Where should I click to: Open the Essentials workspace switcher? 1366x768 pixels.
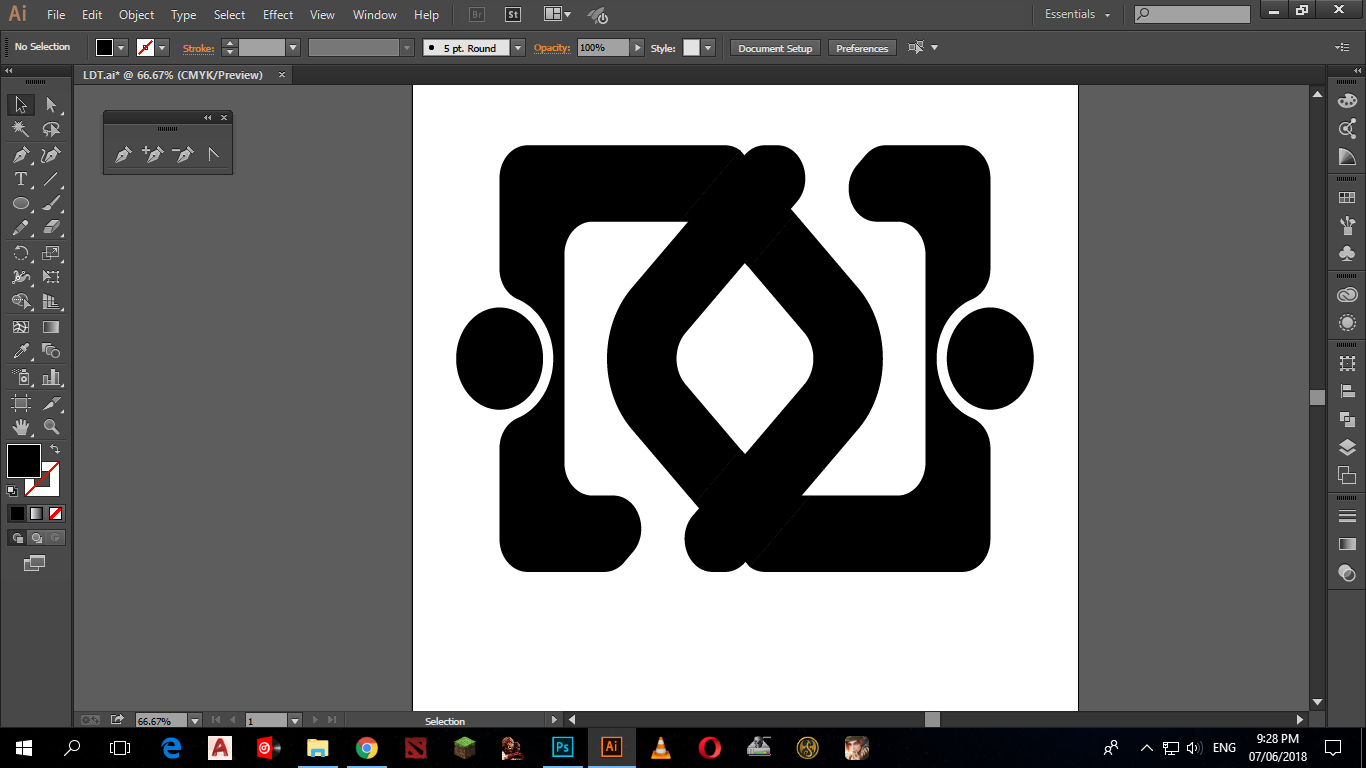coord(1078,15)
